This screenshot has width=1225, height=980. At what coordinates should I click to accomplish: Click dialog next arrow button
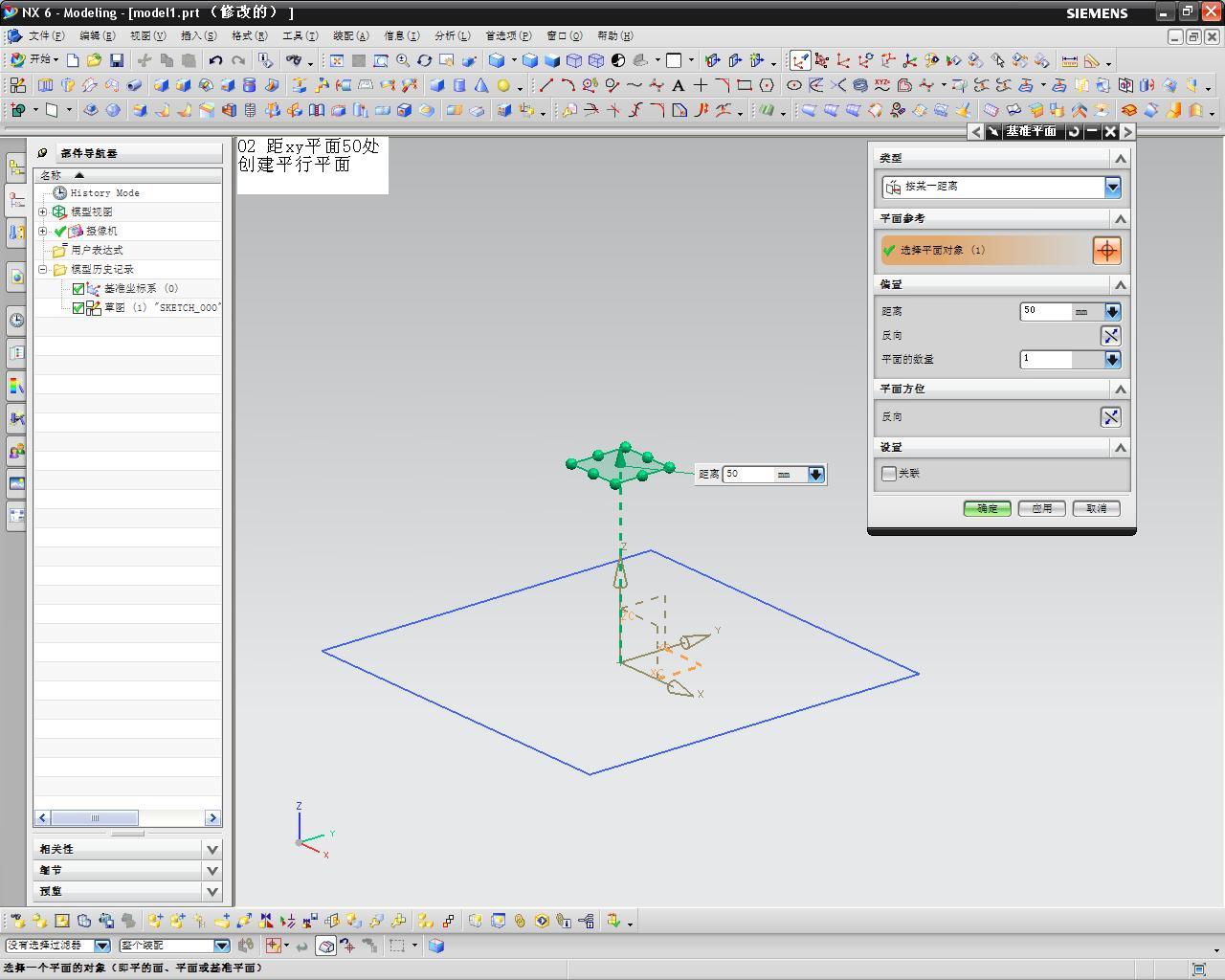pyautogui.click(x=1127, y=131)
